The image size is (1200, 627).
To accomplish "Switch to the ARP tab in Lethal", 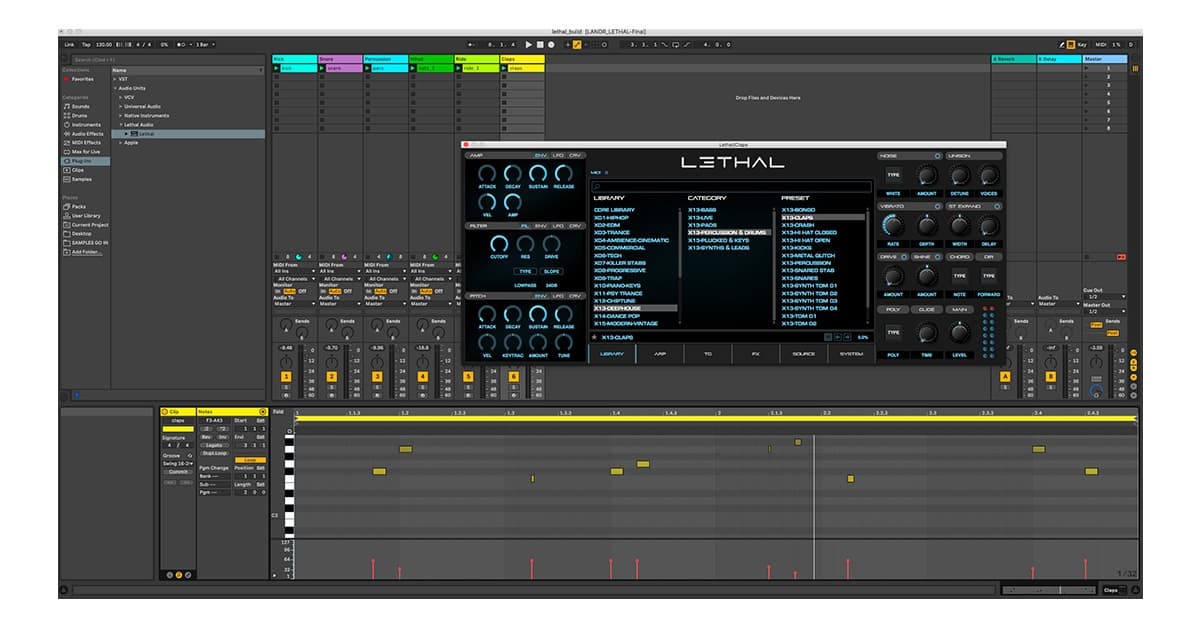I will 660,353.
